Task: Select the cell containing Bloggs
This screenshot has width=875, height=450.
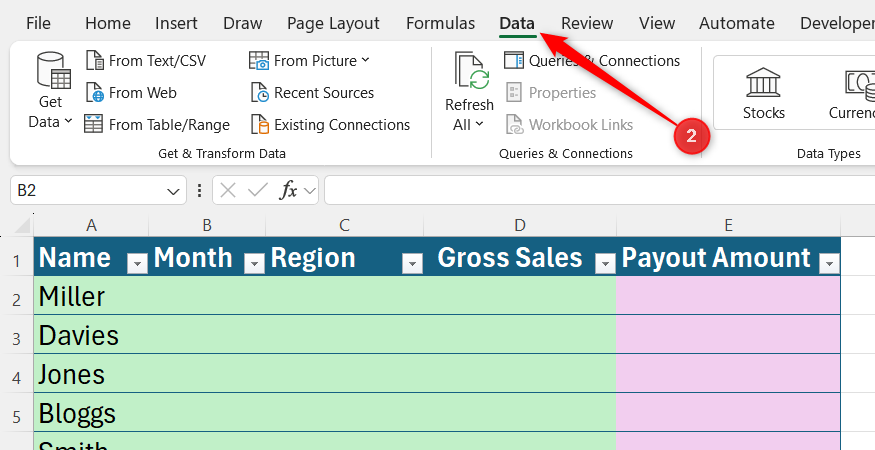Action: pos(91,413)
